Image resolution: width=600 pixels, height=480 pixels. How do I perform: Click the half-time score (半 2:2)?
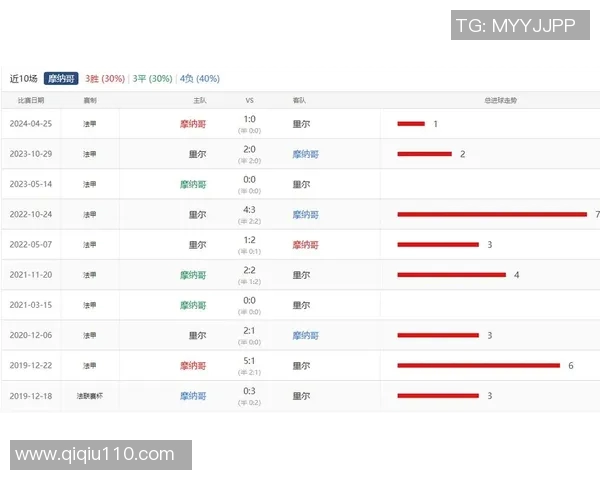(249, 222)
